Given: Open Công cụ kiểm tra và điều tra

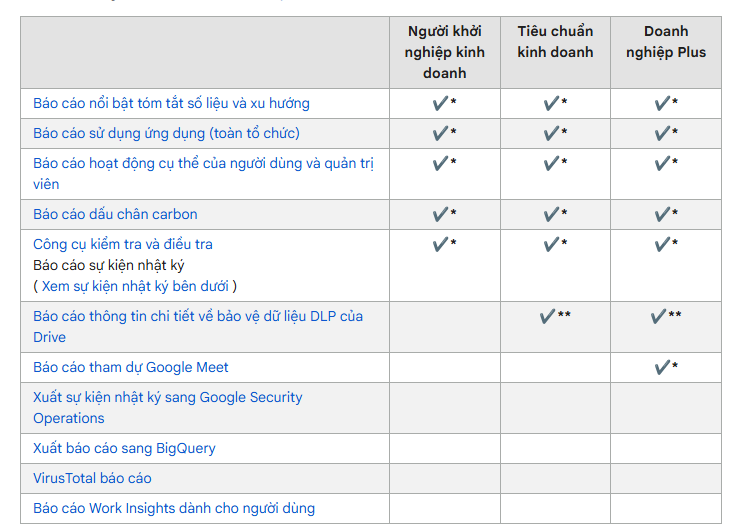Looking at the screenshot, I should [123, 244].
